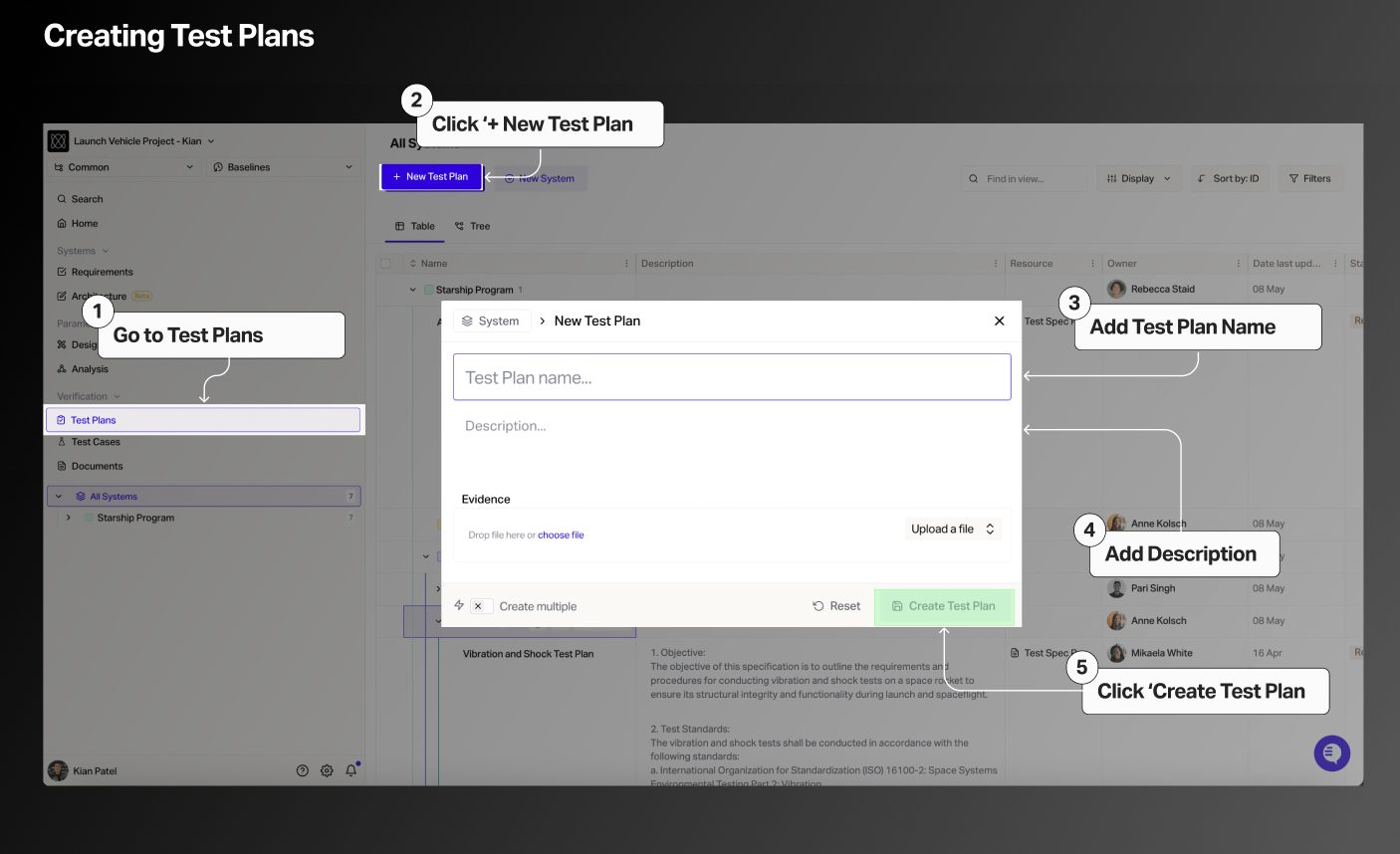The width and height of the screenshot is (1400, 854).
Task: Click the Architecture edit icon
Action: pos(62,296)
